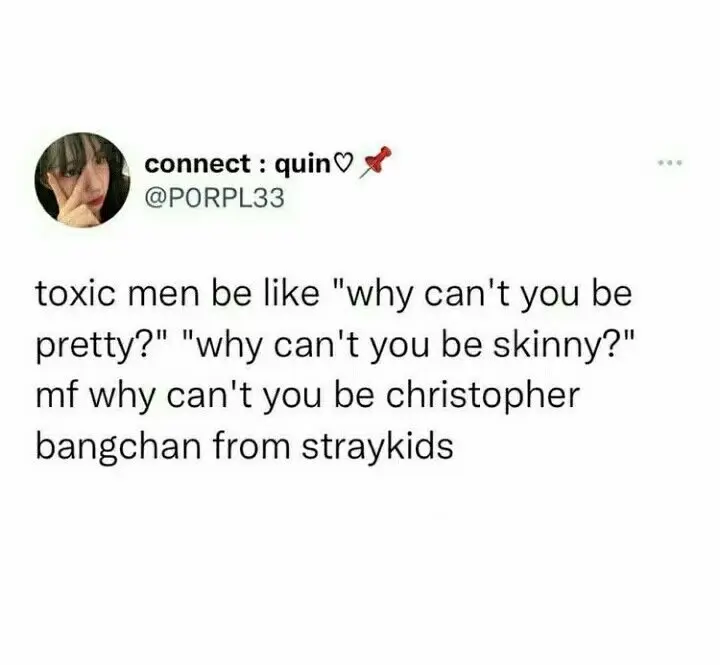This screenshot has width=720, height=665.
Task: Click the word bangchan in tweet
Action: pyautogui.click(x=118, y=447)
